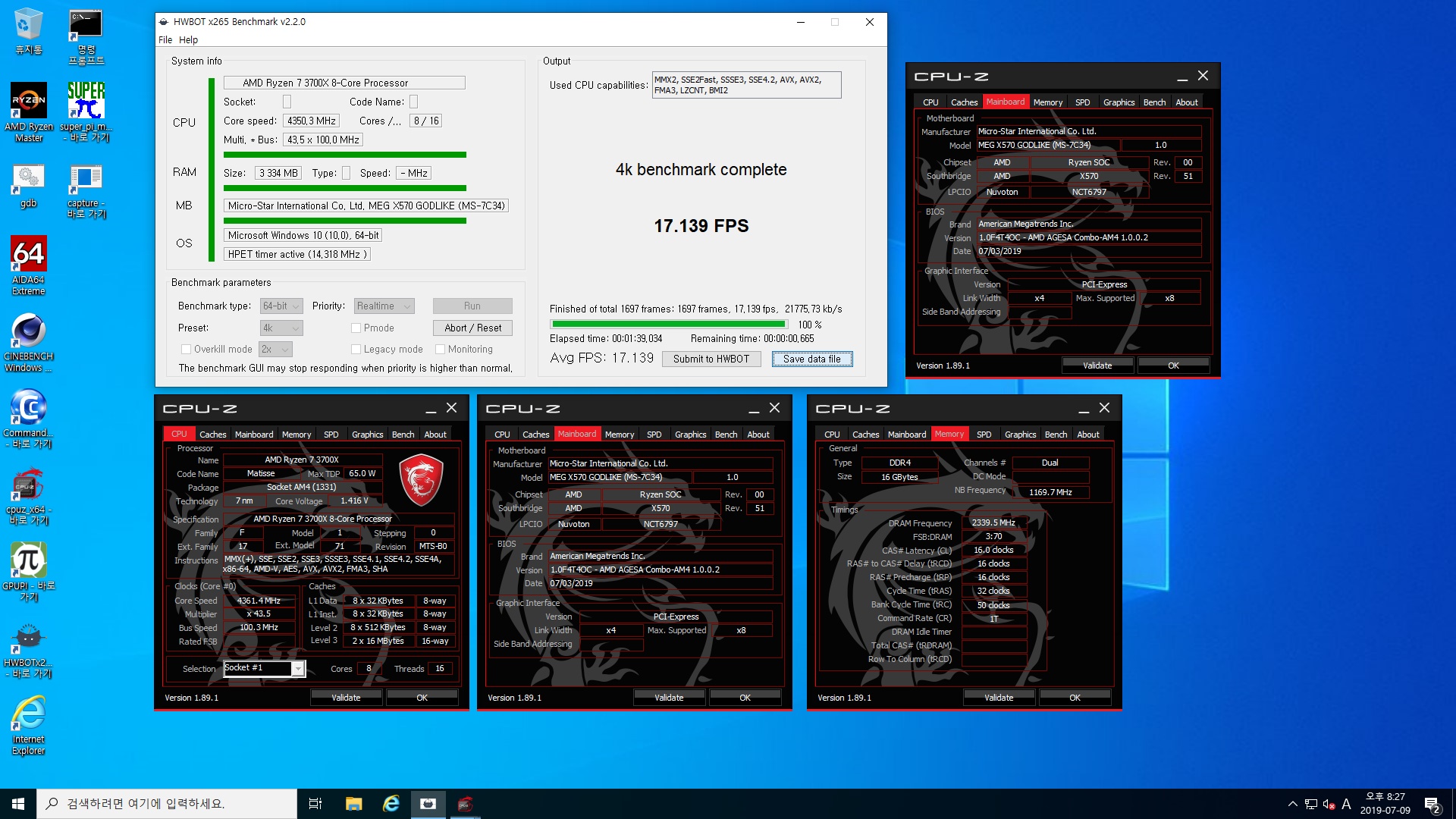The image size is (1456, 819).
Task: Click Submit to HWBOT button
Action: point(711,359)
